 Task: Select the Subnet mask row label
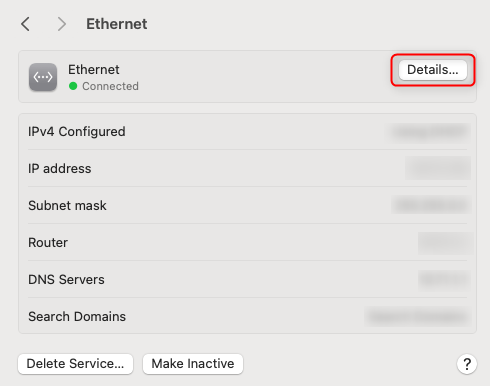[67, 206]
